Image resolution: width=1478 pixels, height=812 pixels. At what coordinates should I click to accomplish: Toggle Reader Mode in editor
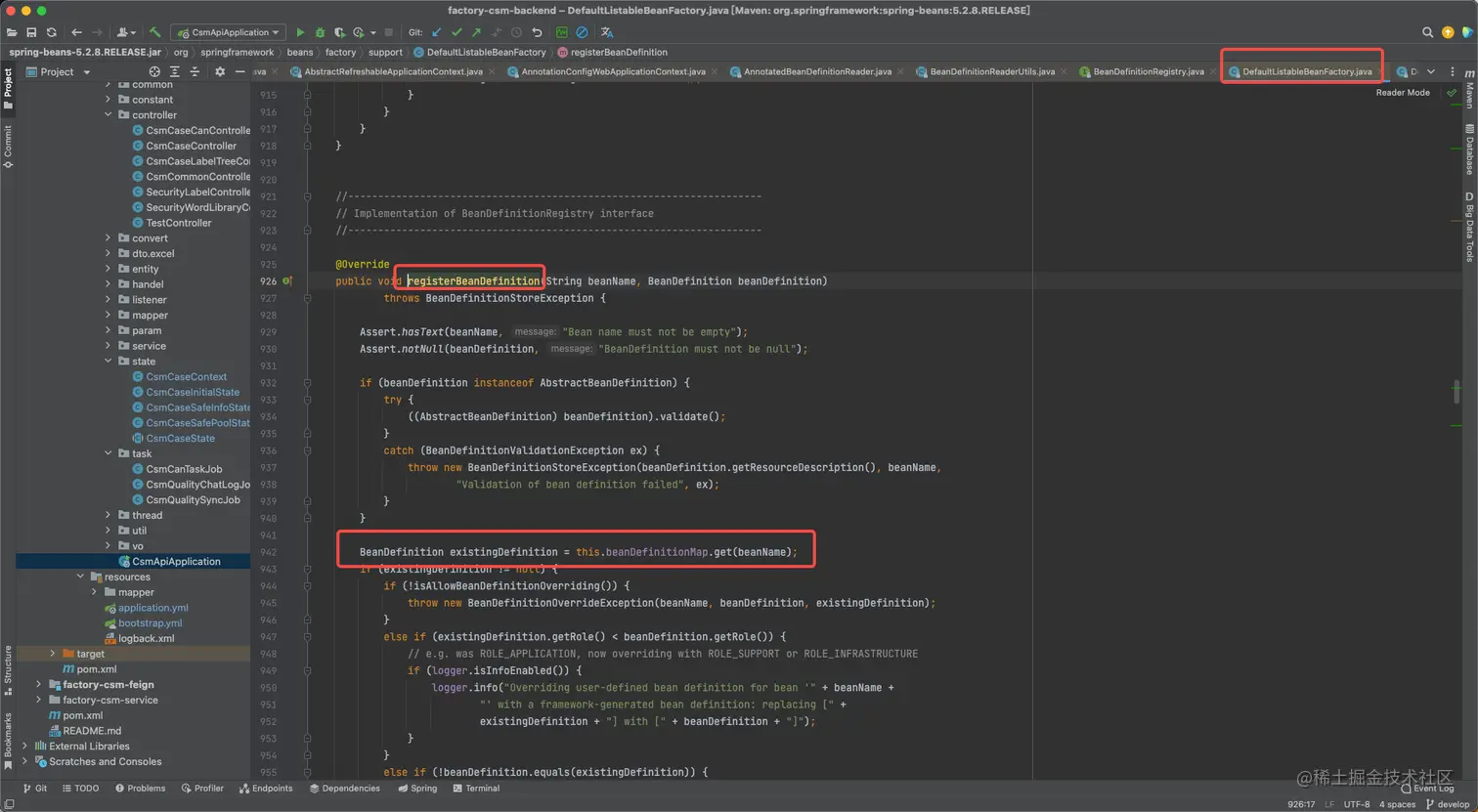(1403, 93)
